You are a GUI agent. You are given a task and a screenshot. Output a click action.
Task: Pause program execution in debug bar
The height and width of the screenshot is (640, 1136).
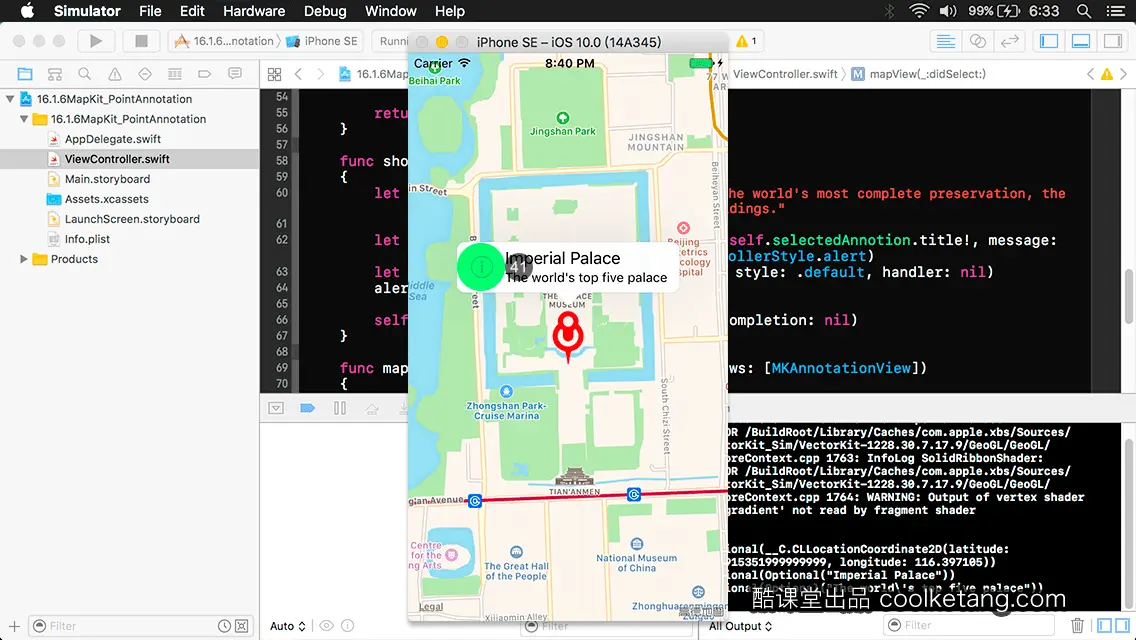(x=340, y=408)
